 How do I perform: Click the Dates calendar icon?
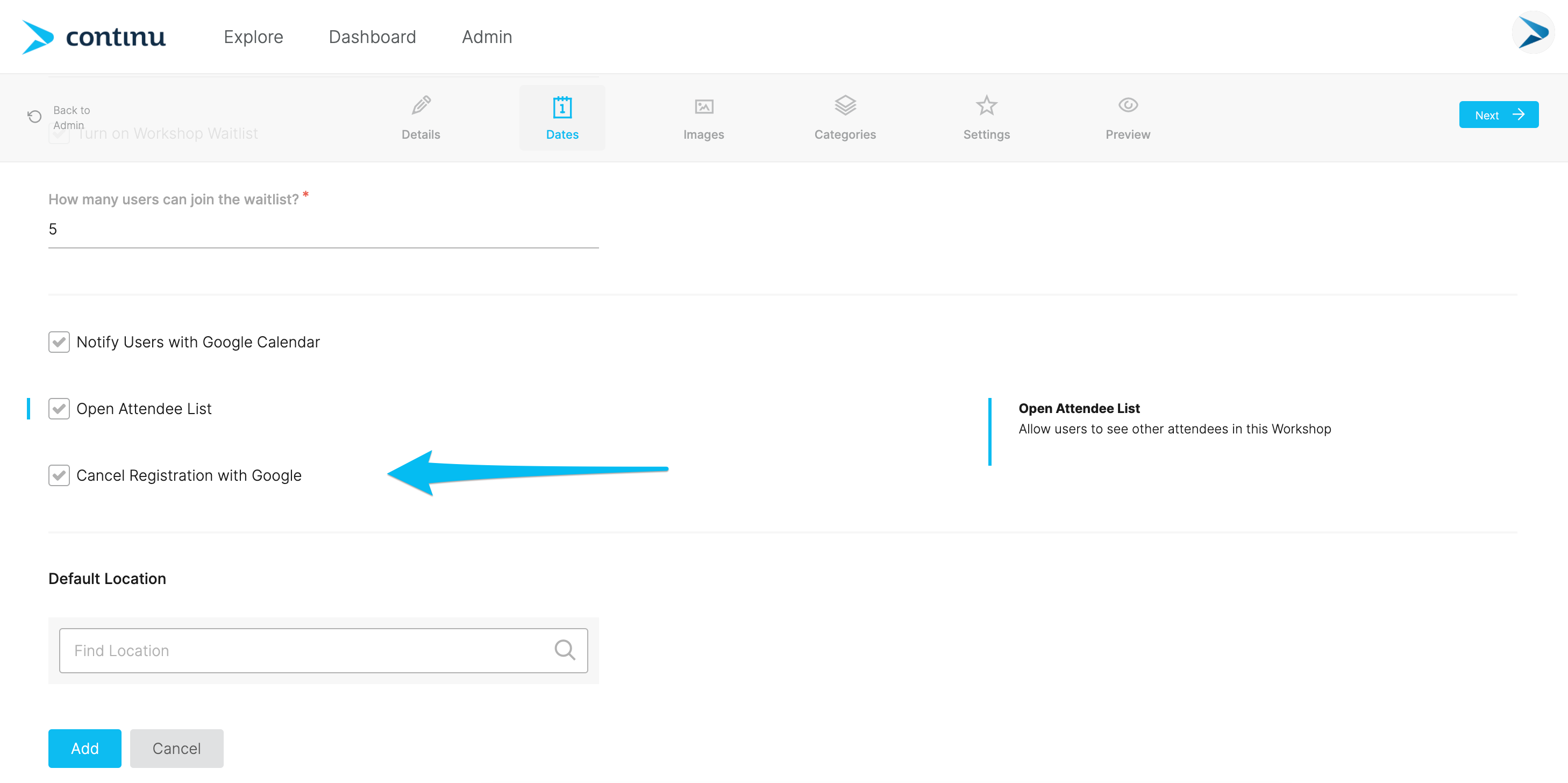tap(562, 106)
